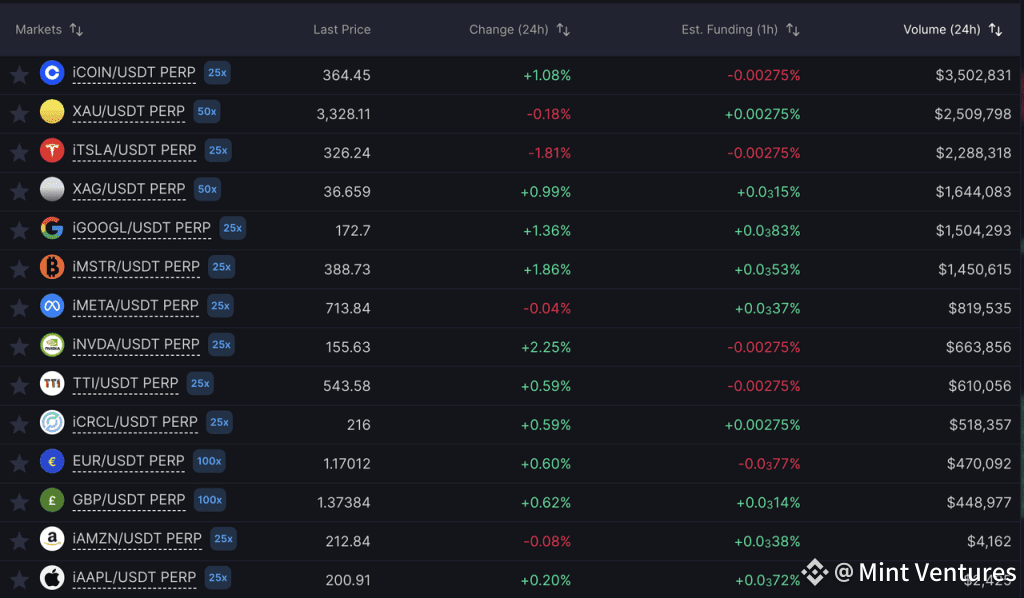Sort by Volume (24h) arrows
This screenshot has height=598, width=1024.
(995, 29)
